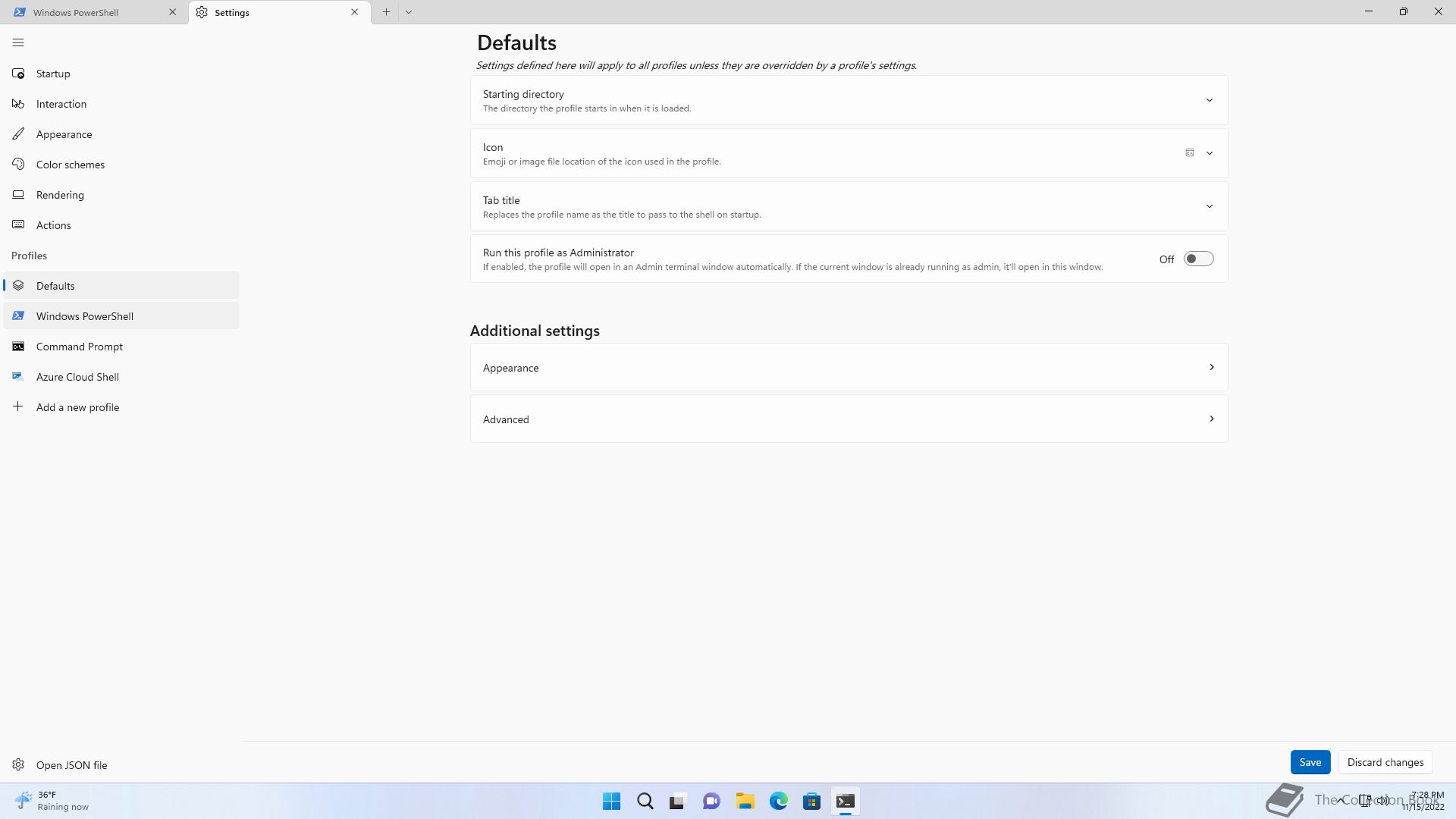This screenshot has height=819, width=1456.
Task: Go to Rendering settings page
Action: (121, 195)
